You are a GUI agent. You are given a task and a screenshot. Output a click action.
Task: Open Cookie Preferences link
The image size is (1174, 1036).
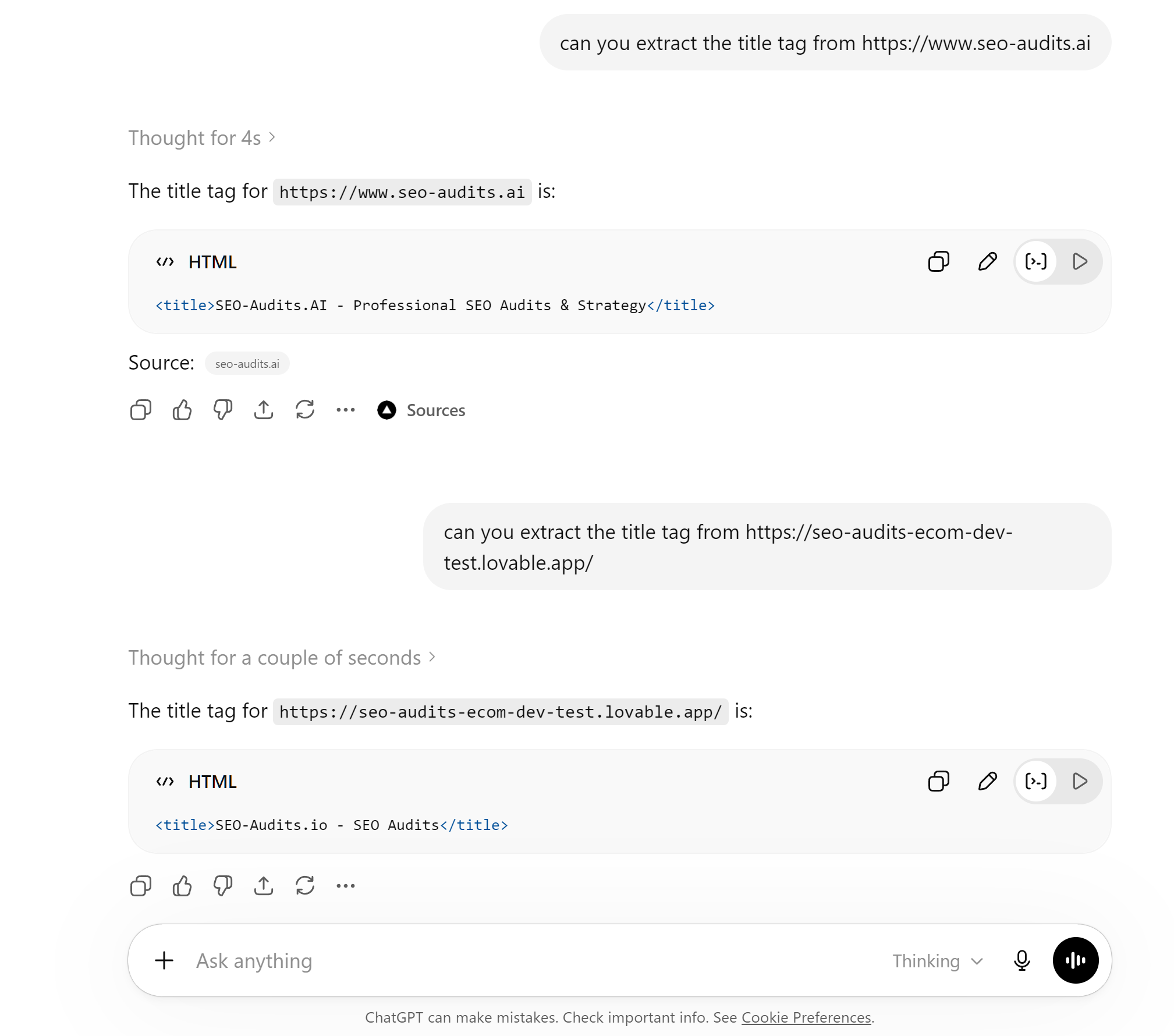[806, 1017]
